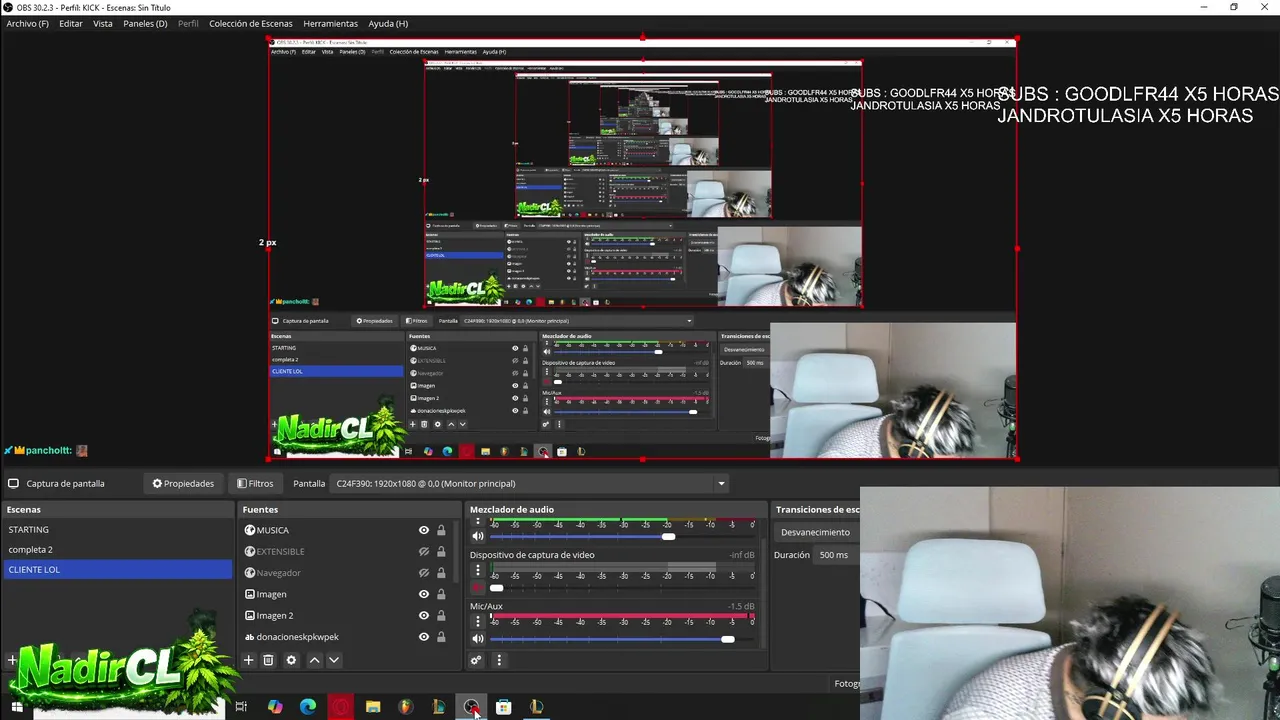This screenshot has height=720, width=1280.
Task: Select the completa 2 scene
Action: coord(117,550)
